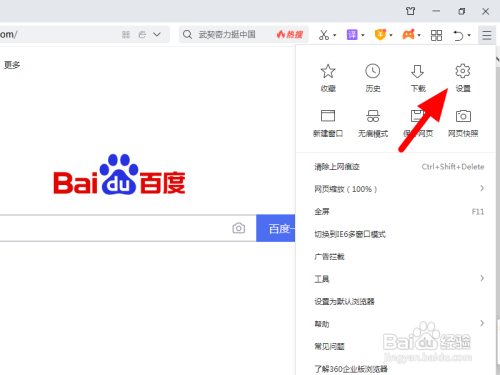
Task: Open the extensions grid icon
Action: coord(436,35)
